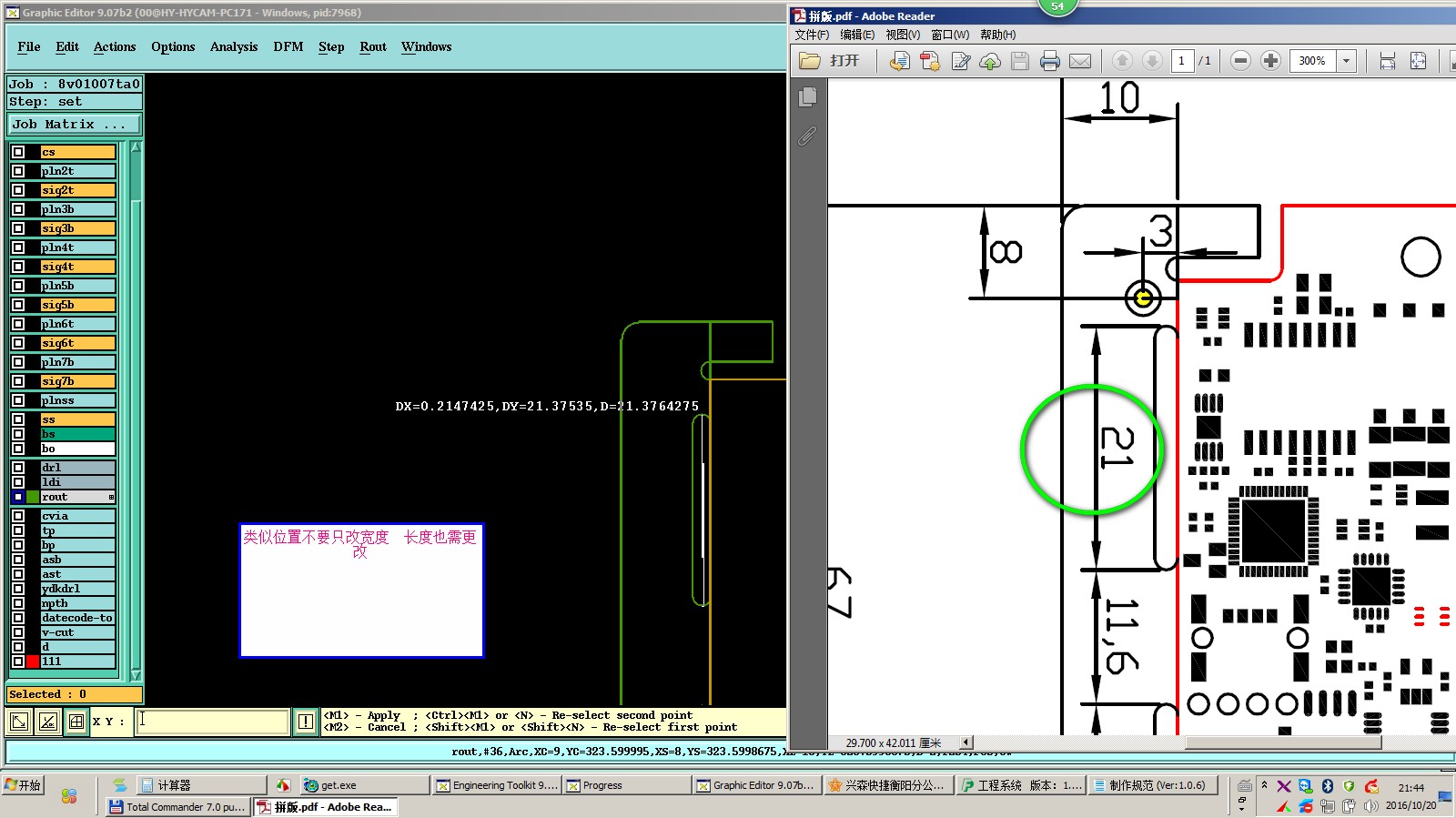This screenshot has height=818, width=1456.
Task: Open the attachments paperclip panel in Adobe Reader
Action: pos(807,136)
